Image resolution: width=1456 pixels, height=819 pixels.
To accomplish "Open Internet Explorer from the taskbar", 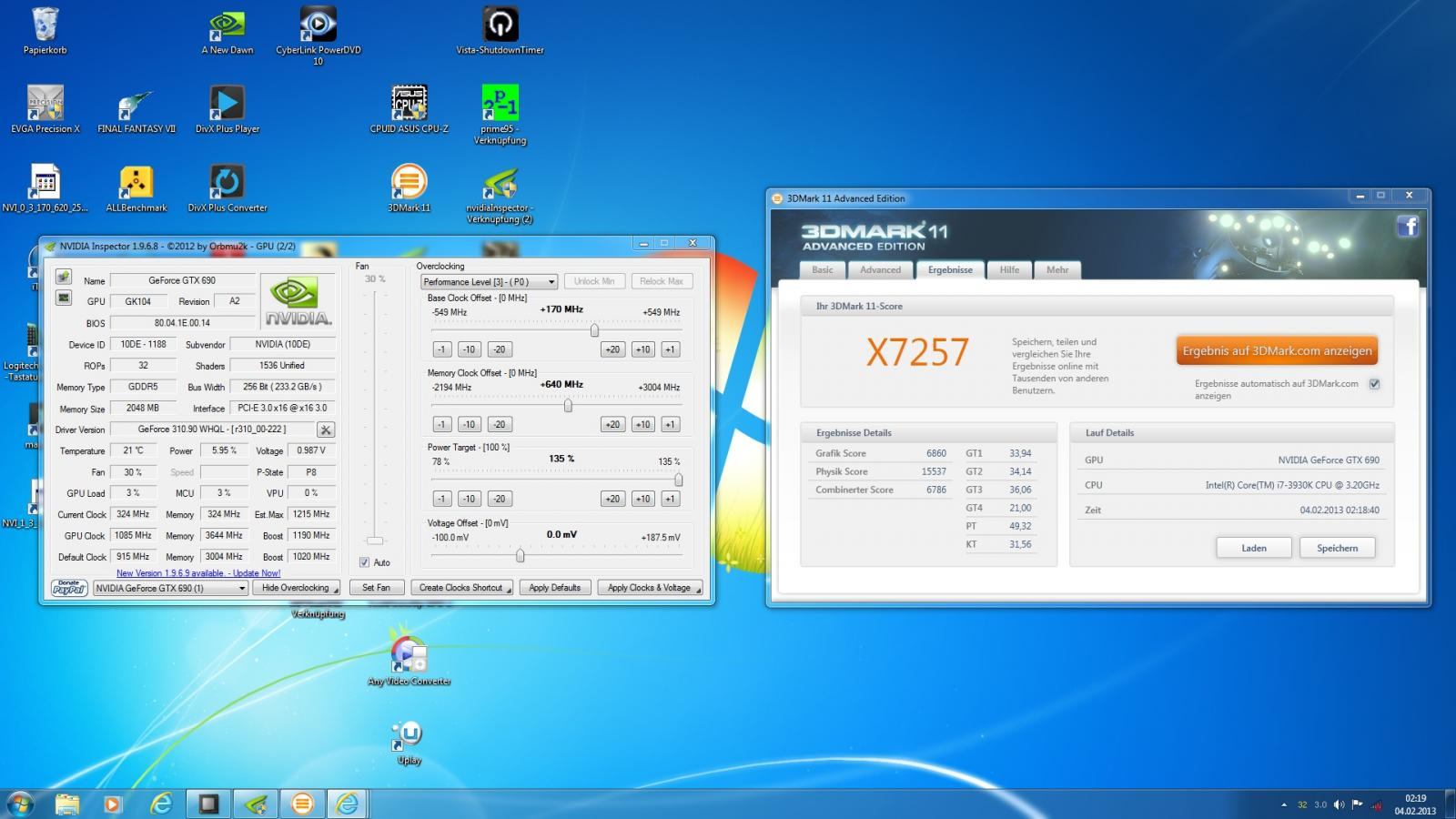I will (x=162, y=804).
